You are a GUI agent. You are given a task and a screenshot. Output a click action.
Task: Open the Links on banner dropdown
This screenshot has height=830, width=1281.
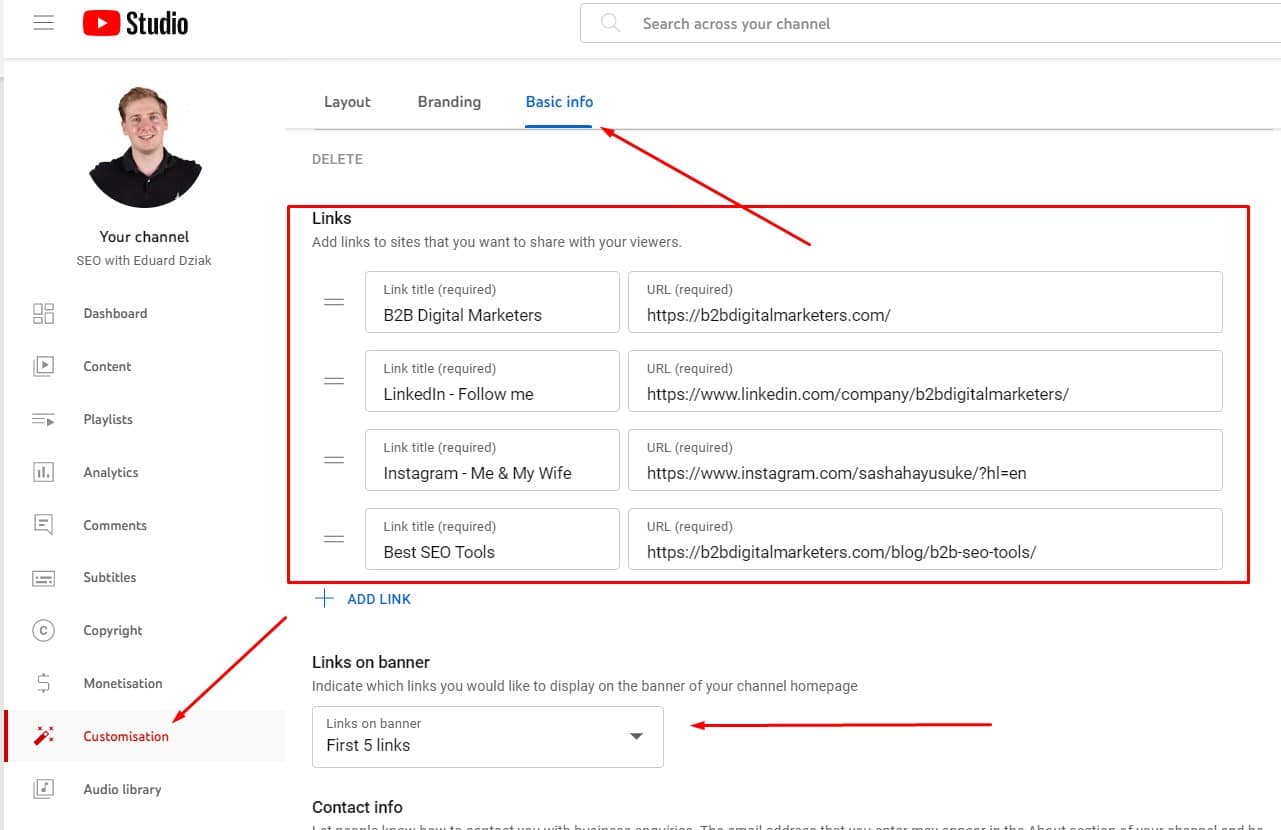click(488, 737)
